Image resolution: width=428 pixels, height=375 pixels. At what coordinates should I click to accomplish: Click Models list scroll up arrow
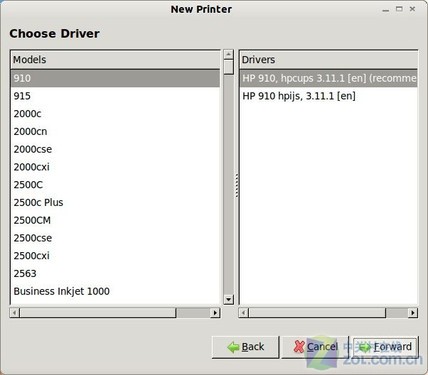pos(228,54)
